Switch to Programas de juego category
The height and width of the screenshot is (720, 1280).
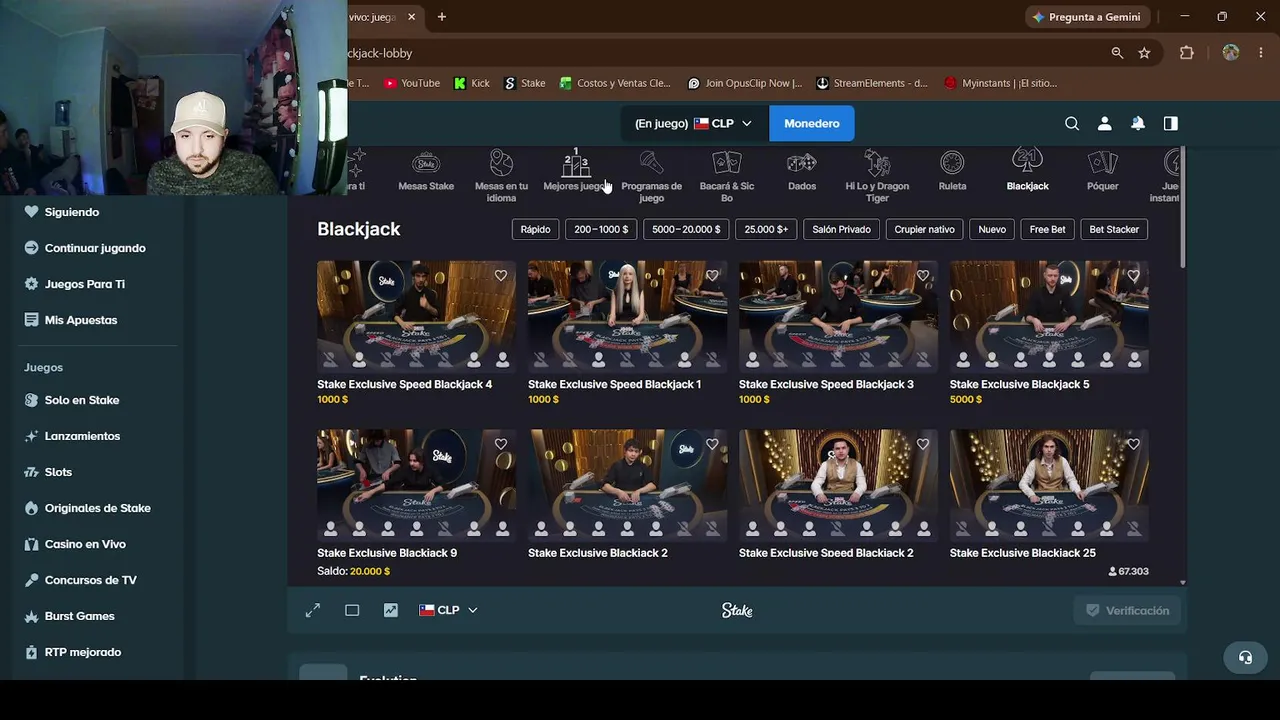(x=651, y=178)
